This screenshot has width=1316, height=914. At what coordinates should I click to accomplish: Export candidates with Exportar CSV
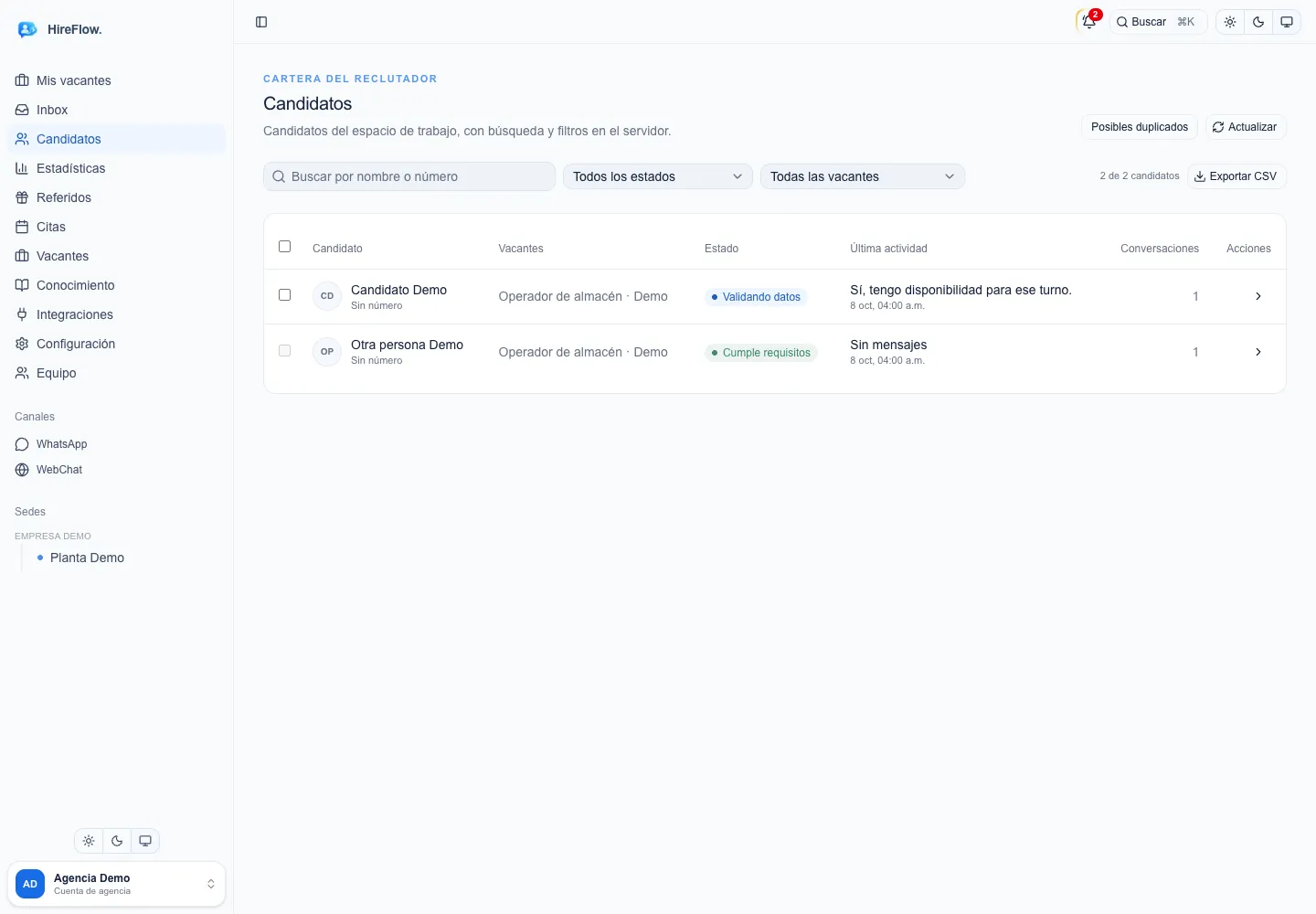tap(1236, 176)
